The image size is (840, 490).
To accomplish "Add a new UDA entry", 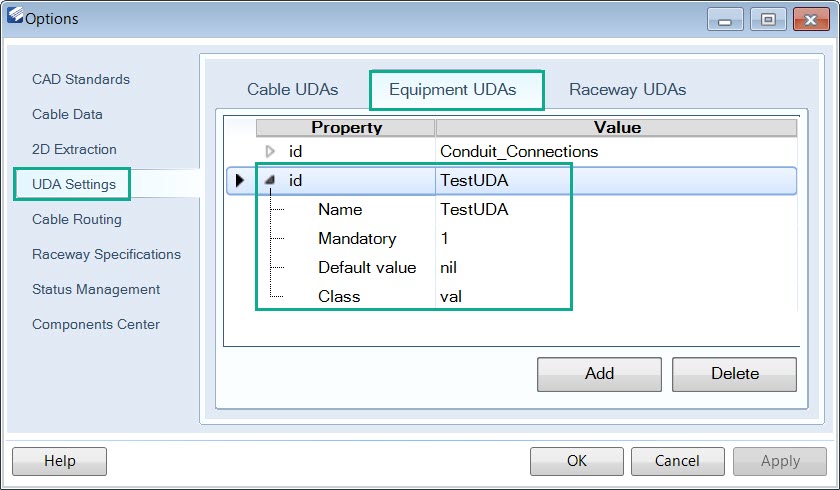I will [599, 374].
